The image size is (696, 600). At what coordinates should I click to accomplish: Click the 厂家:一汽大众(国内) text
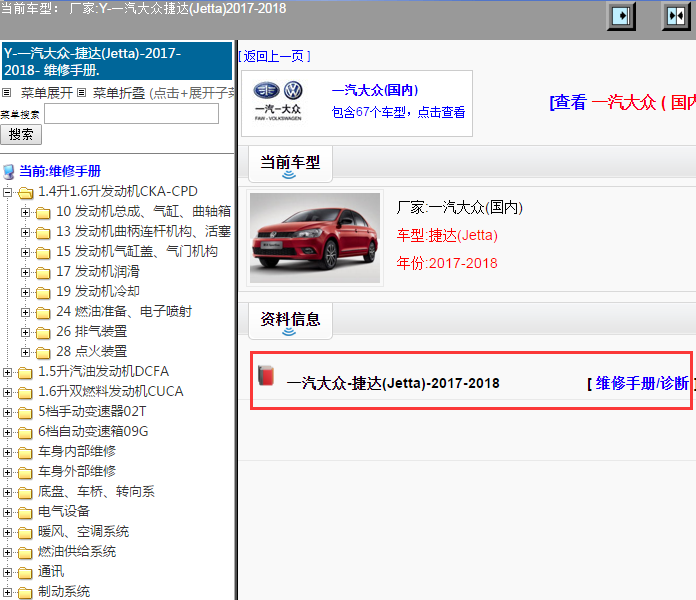click(459, 207)
